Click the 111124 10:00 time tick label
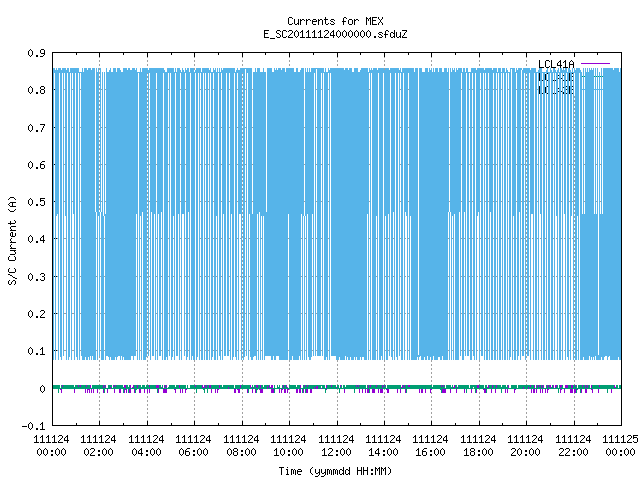 click(288, 446)
